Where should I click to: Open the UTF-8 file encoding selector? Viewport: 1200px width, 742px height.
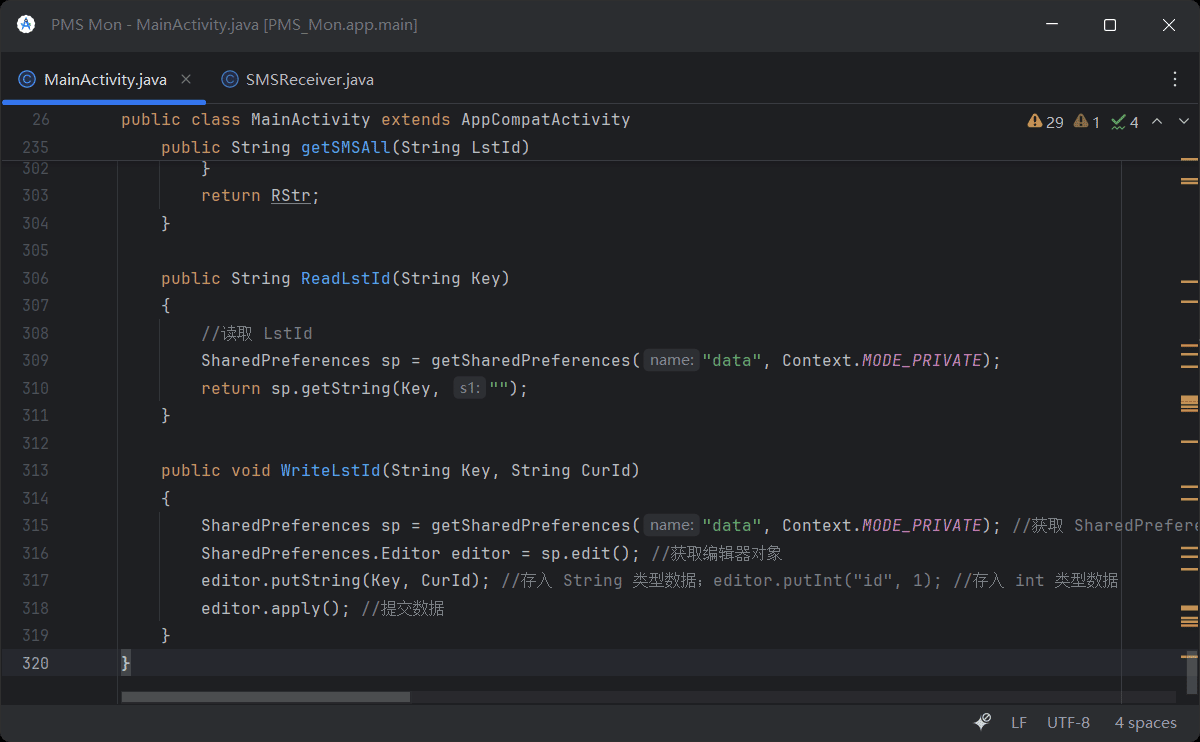(1068, 722)
